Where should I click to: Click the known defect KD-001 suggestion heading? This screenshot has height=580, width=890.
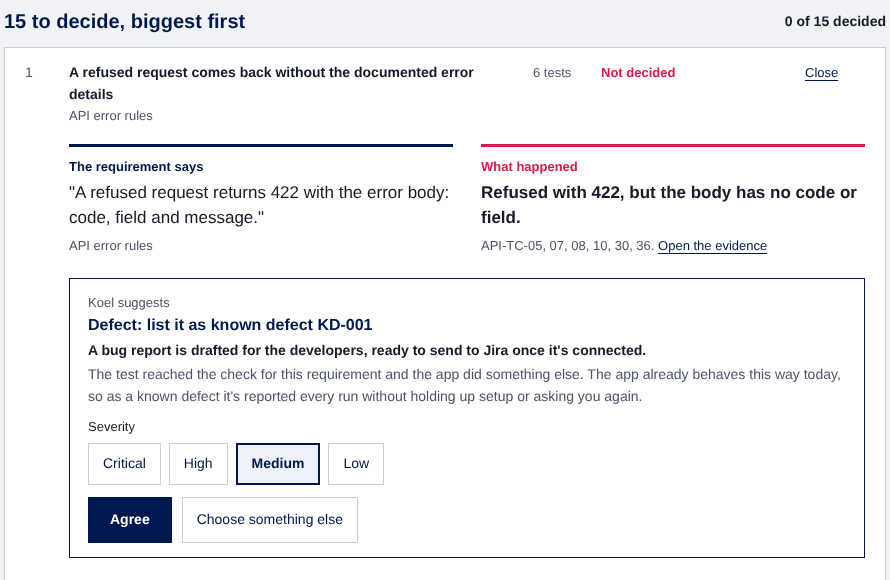click(230, 325)
